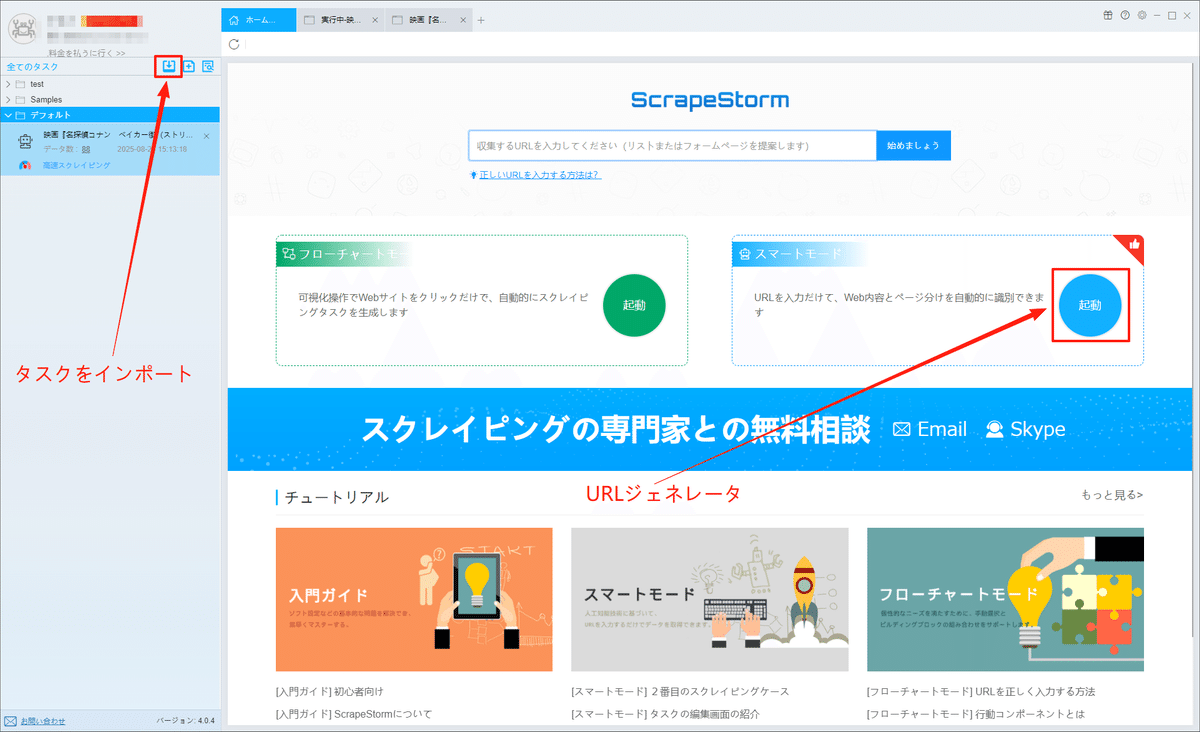Click もっと見る> link
1200x732 pixels.
tap(1112, 495)
